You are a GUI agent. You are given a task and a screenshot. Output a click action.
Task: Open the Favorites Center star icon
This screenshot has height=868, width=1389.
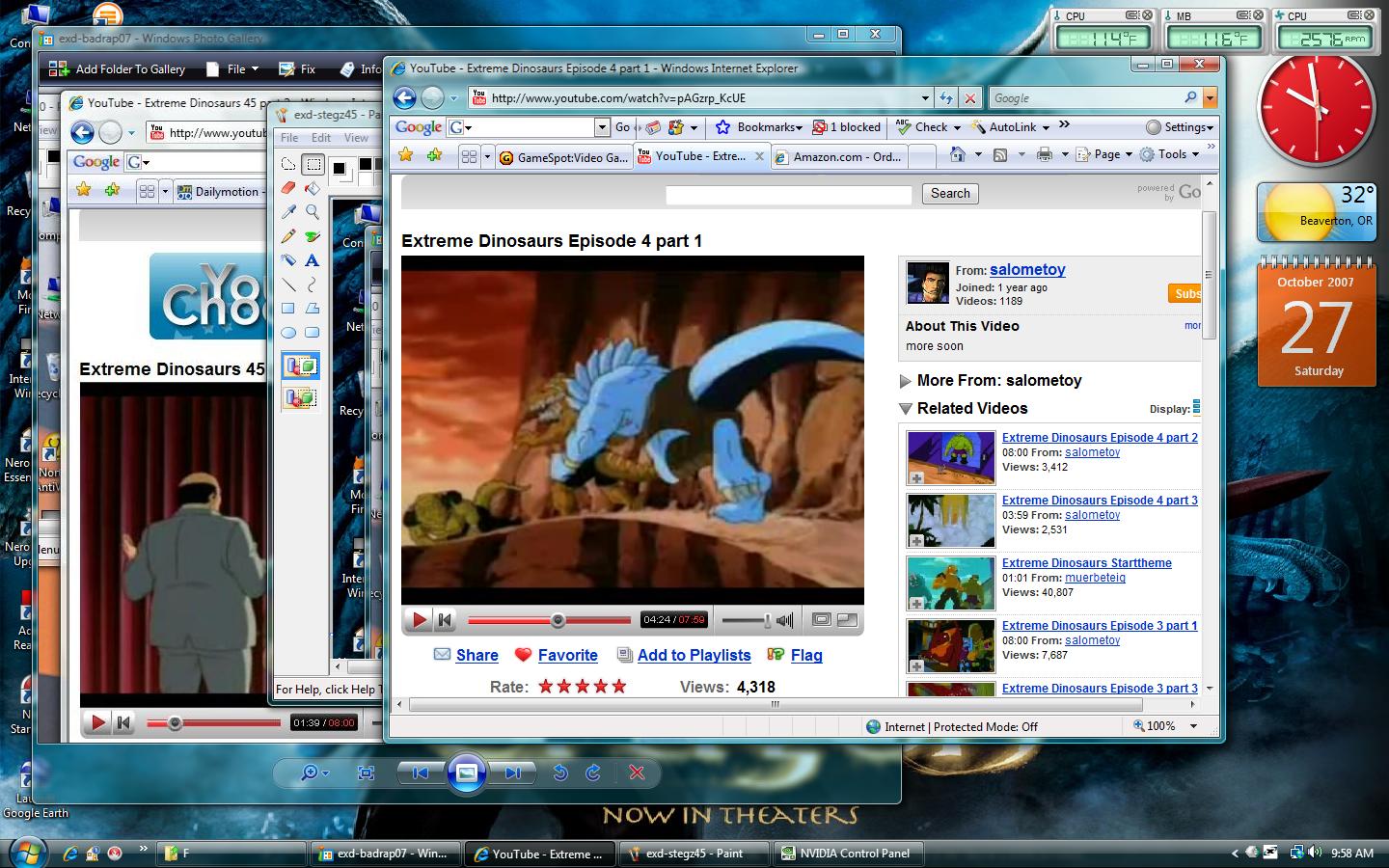tap(406, 155)
